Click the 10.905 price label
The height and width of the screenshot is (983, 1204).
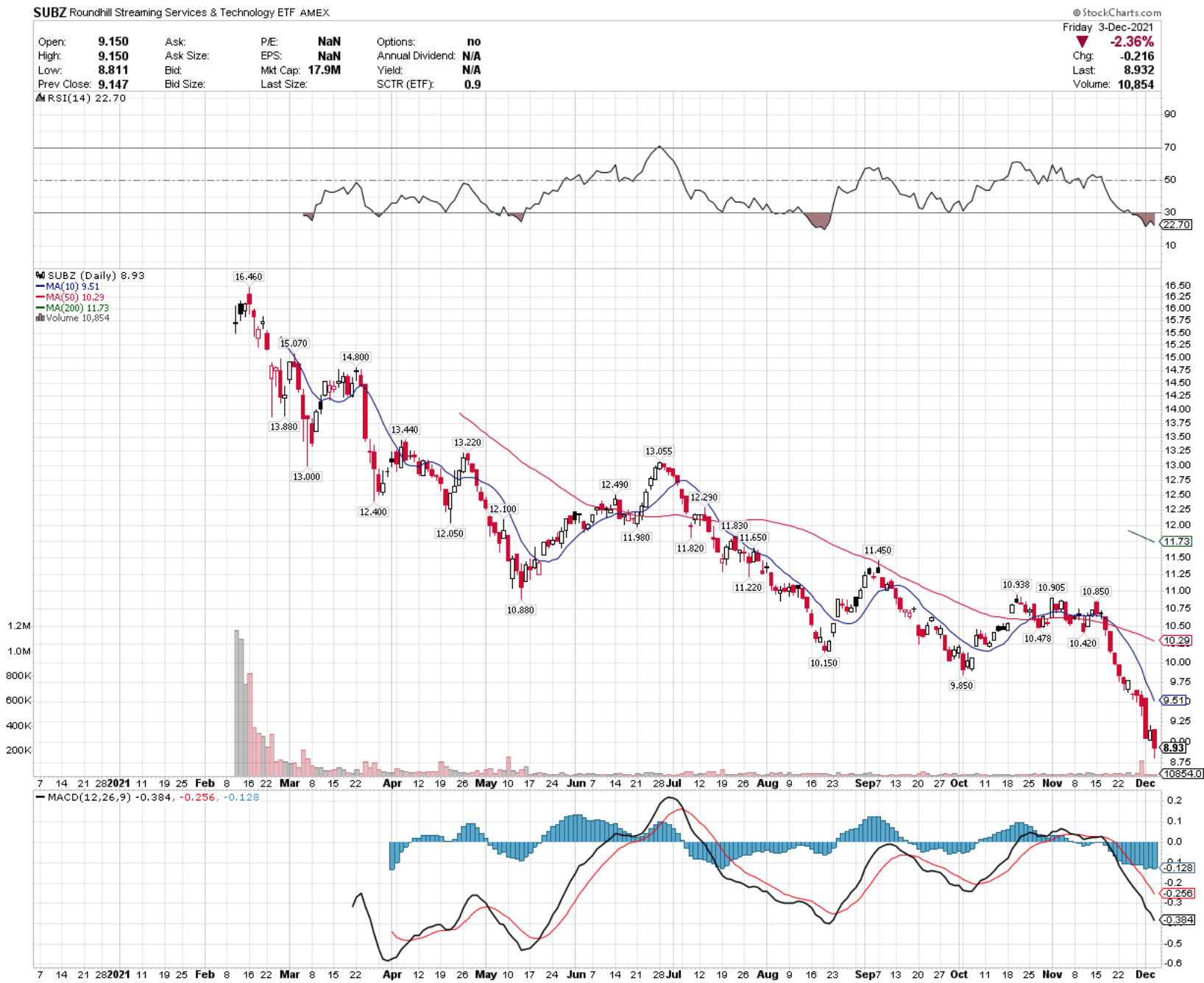[x=1051, y=588]
